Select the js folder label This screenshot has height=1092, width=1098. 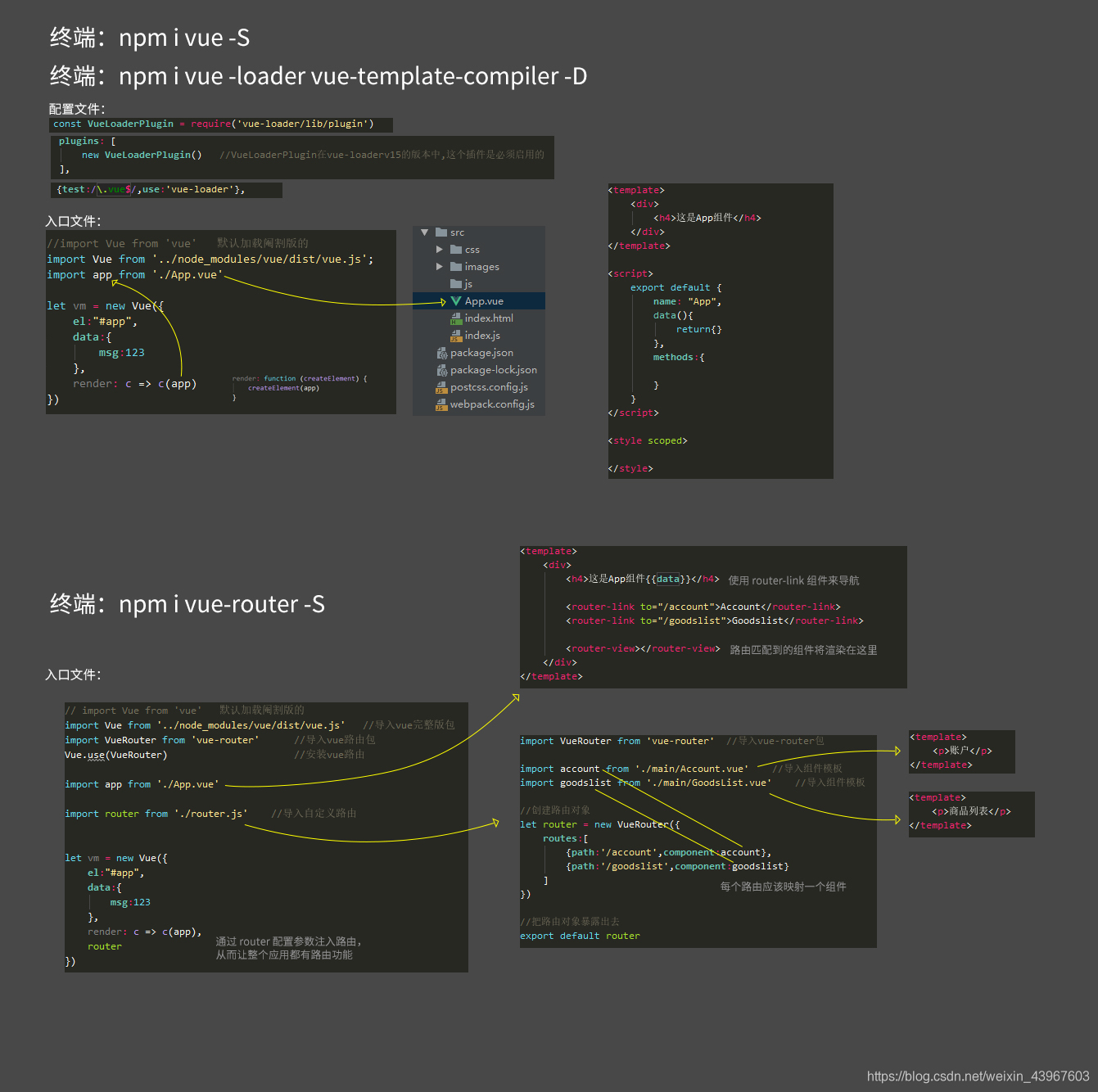point(468,284)
